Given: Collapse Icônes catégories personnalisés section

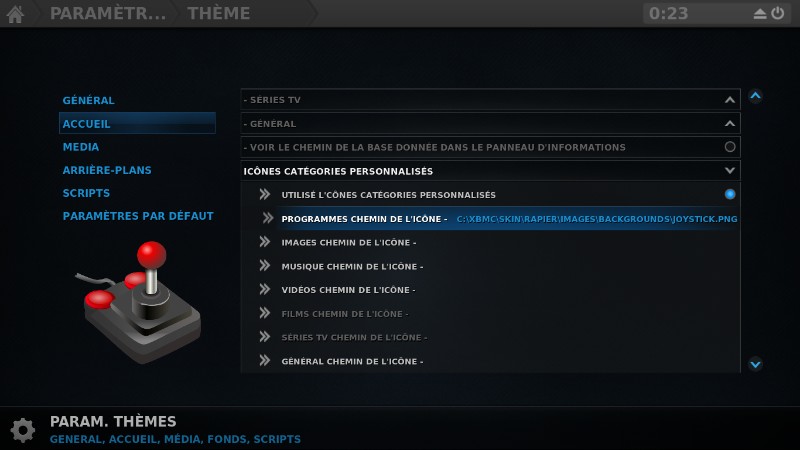Looking at the screenshot, I should [730, 171].
